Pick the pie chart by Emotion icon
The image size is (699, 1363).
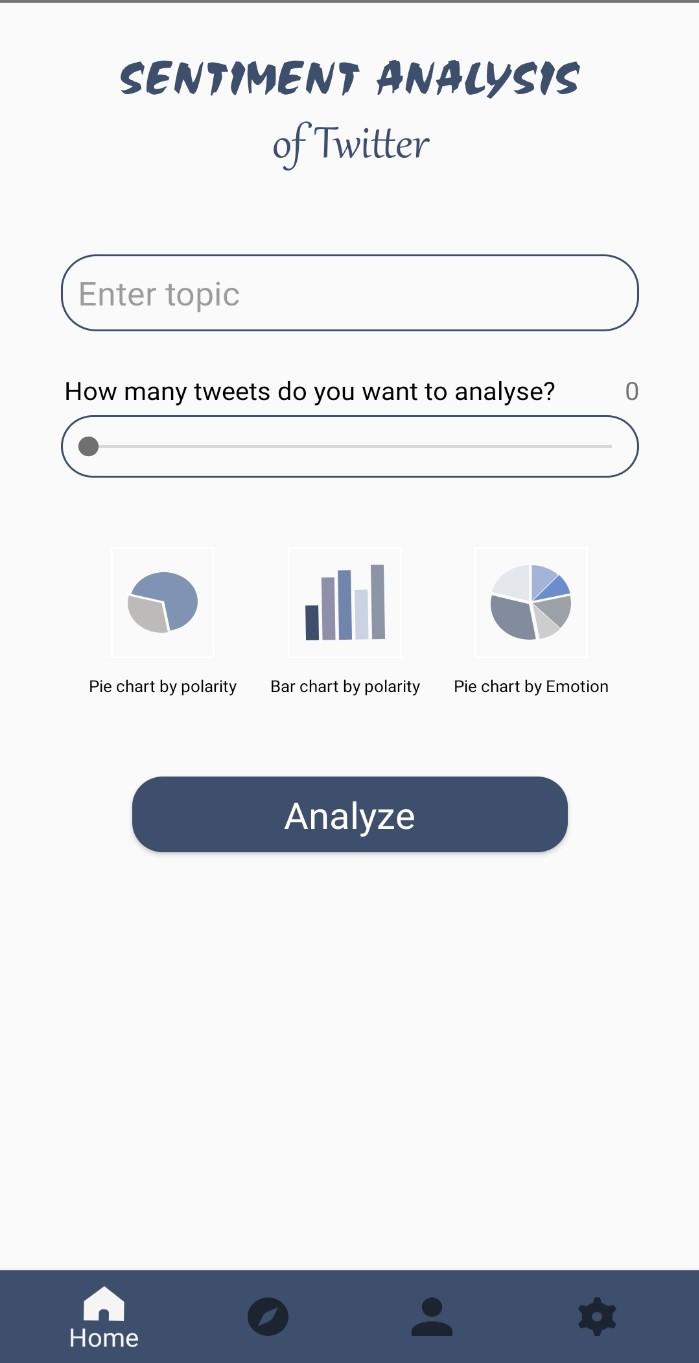531,602
